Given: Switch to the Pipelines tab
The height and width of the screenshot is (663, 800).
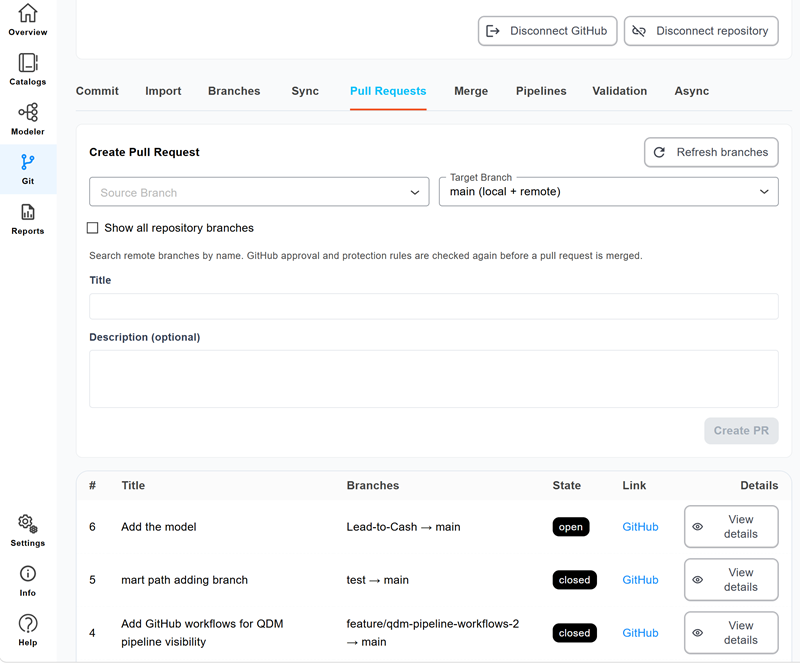Looking at the screenshot, I should [x=541, y=91].
